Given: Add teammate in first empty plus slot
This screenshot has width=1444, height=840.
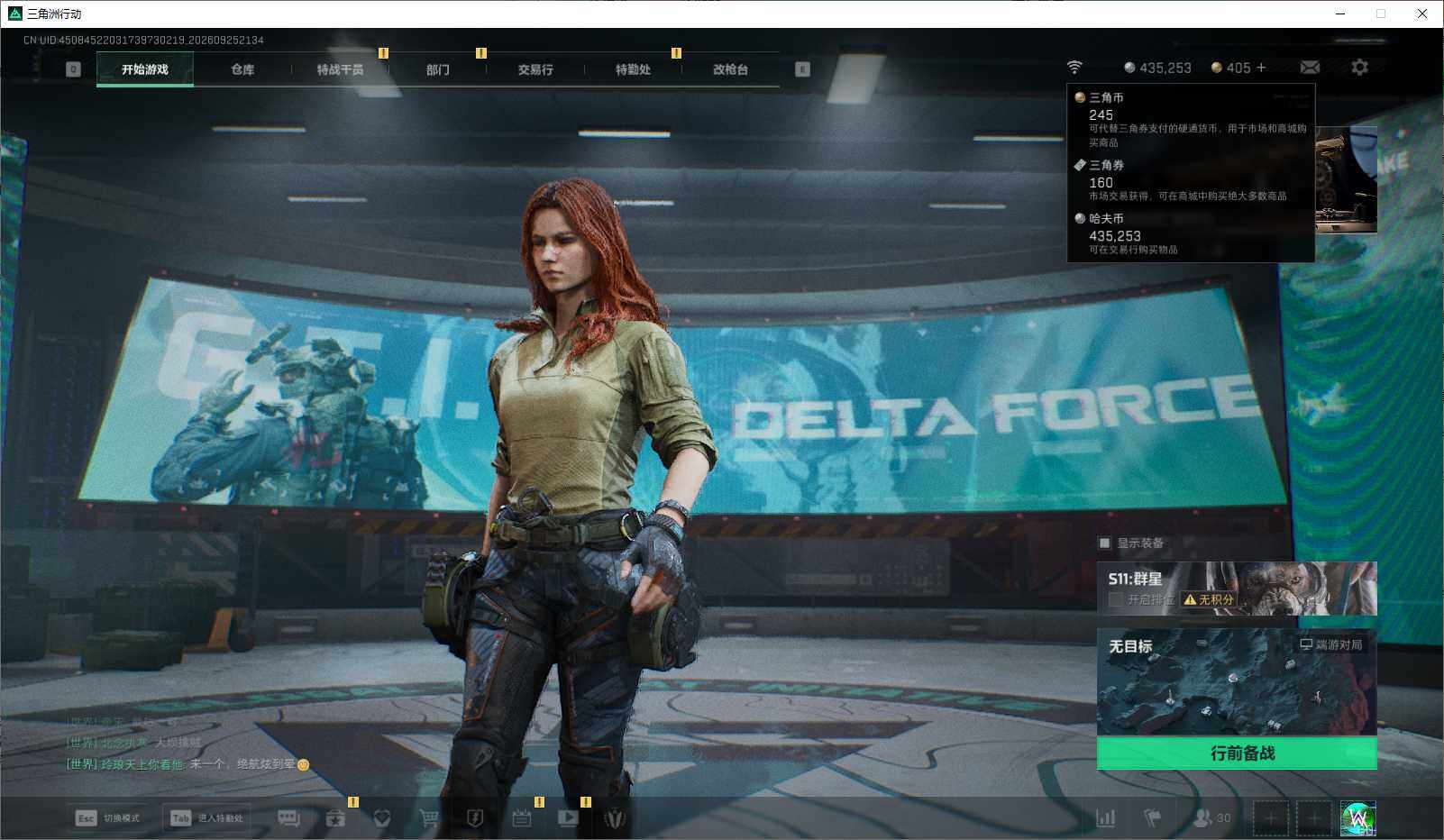Looking at the screenshot, I should (1270, 818).
